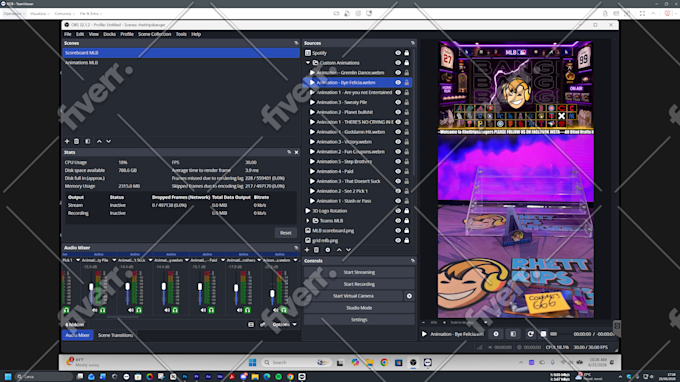Pop out the Audio Mixer dock

[297, 248]
